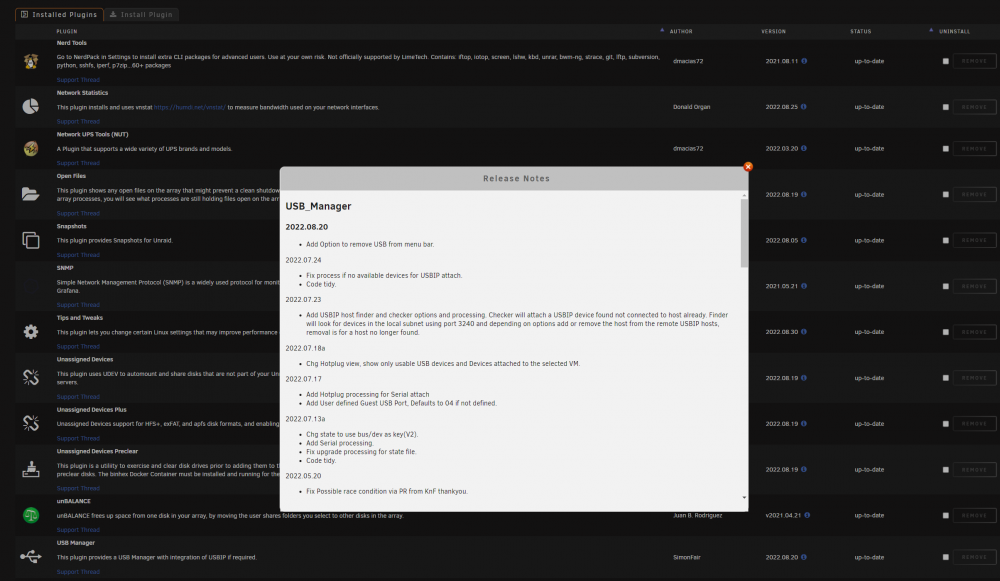Click the Open Files folder icon
Viewport: 1000px width, 581px height.
point(31,194)
